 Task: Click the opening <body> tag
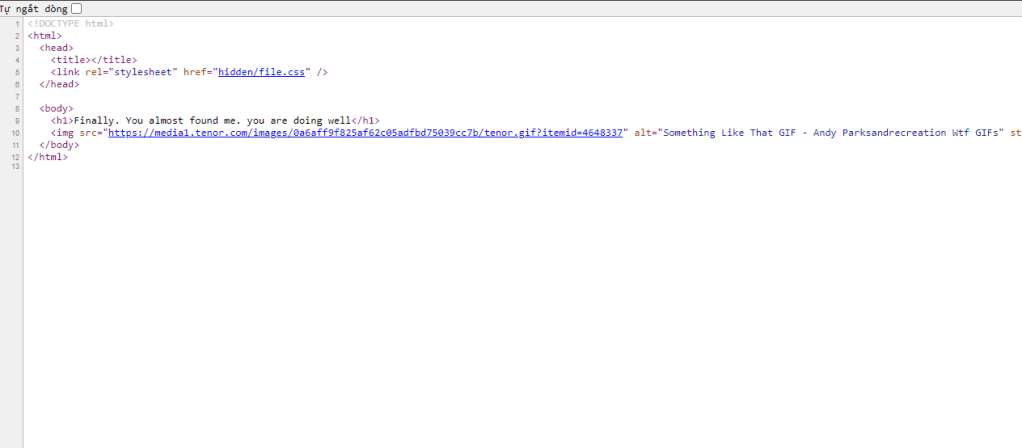[x=56, y=108]
